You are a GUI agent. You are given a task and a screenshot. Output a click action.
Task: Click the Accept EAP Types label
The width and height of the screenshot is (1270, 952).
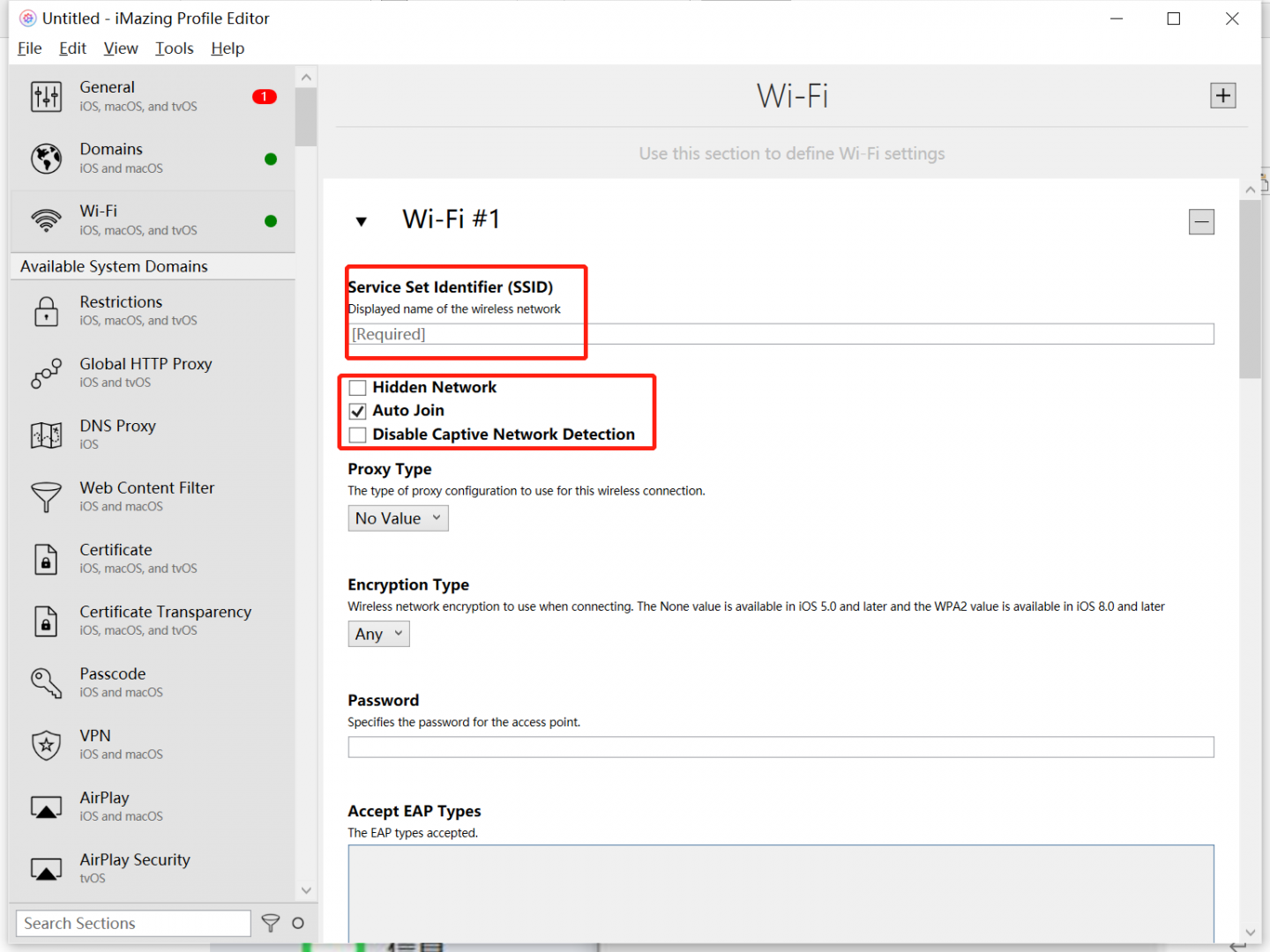(x=415, y=811)
